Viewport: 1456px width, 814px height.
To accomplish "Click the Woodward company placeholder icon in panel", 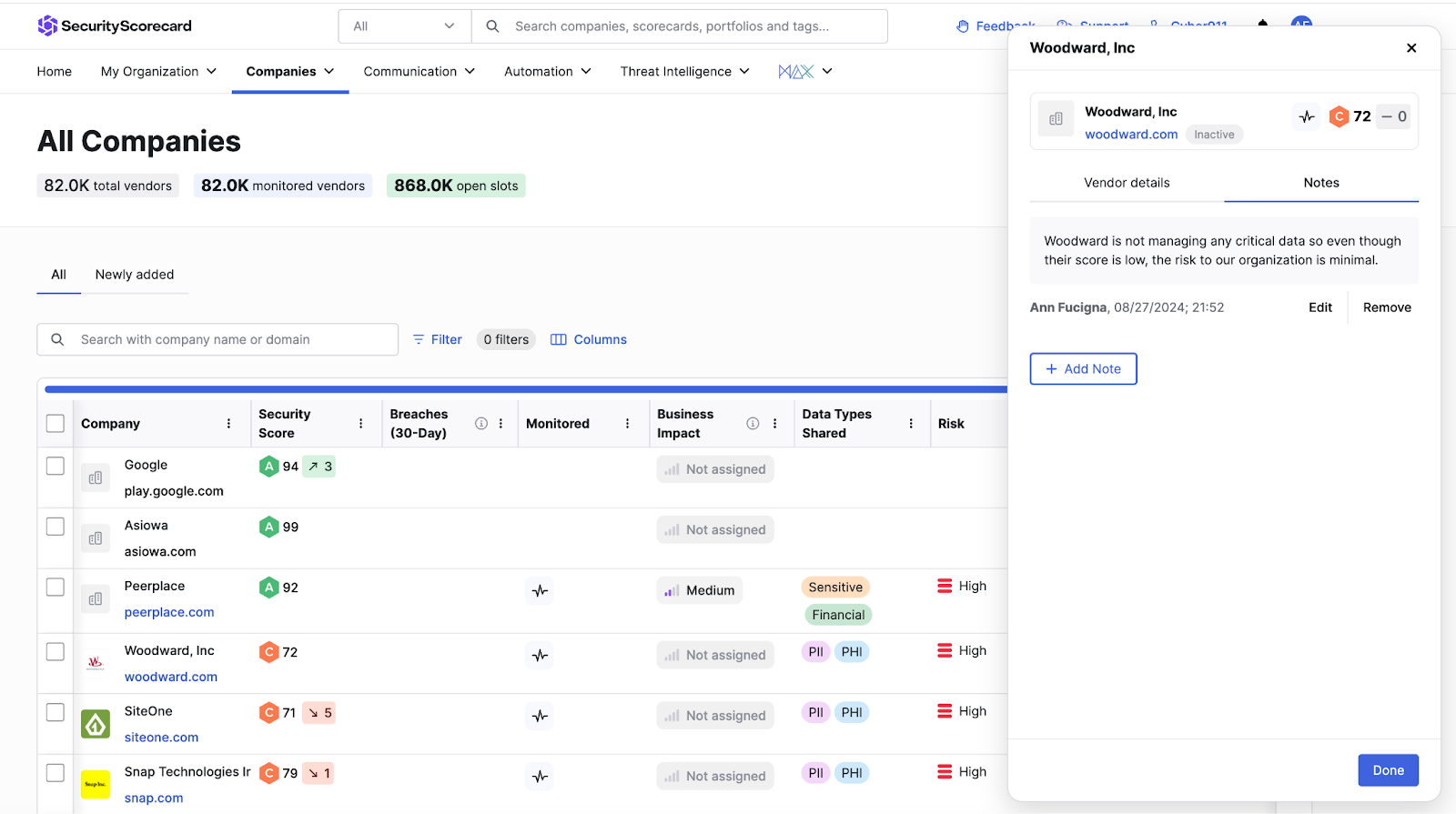I will click(x=1056, y=118).
